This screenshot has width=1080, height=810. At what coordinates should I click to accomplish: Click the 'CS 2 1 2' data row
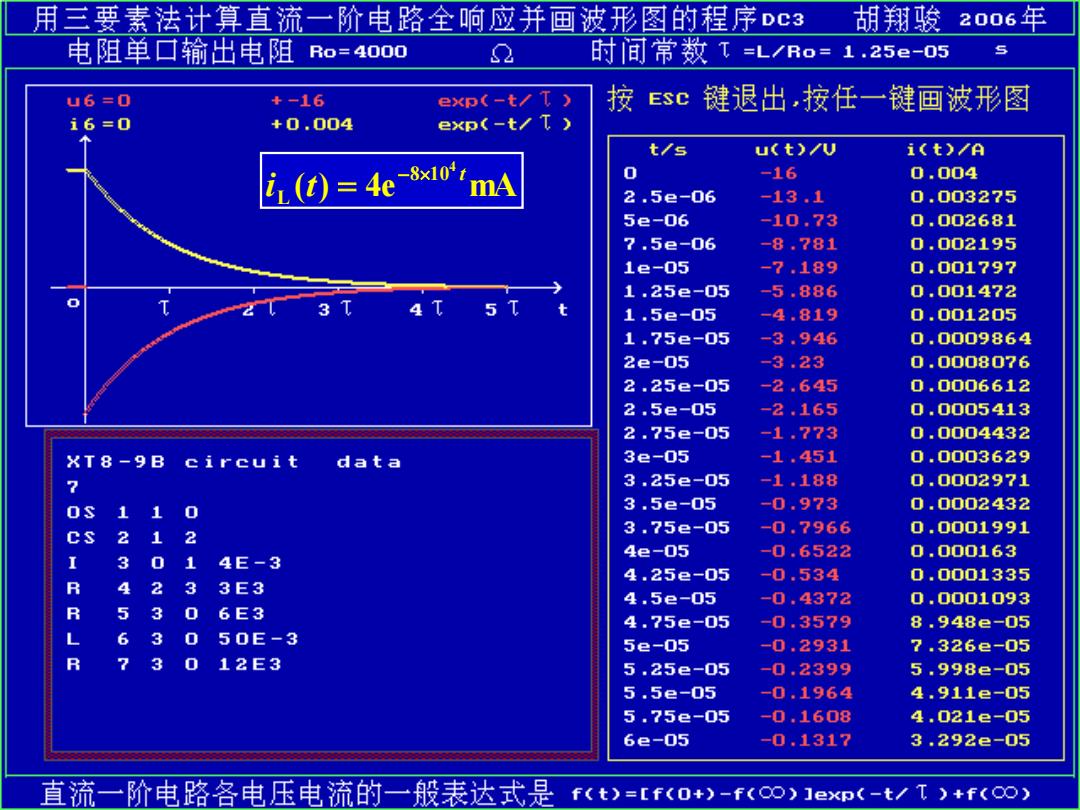(133, 538)
